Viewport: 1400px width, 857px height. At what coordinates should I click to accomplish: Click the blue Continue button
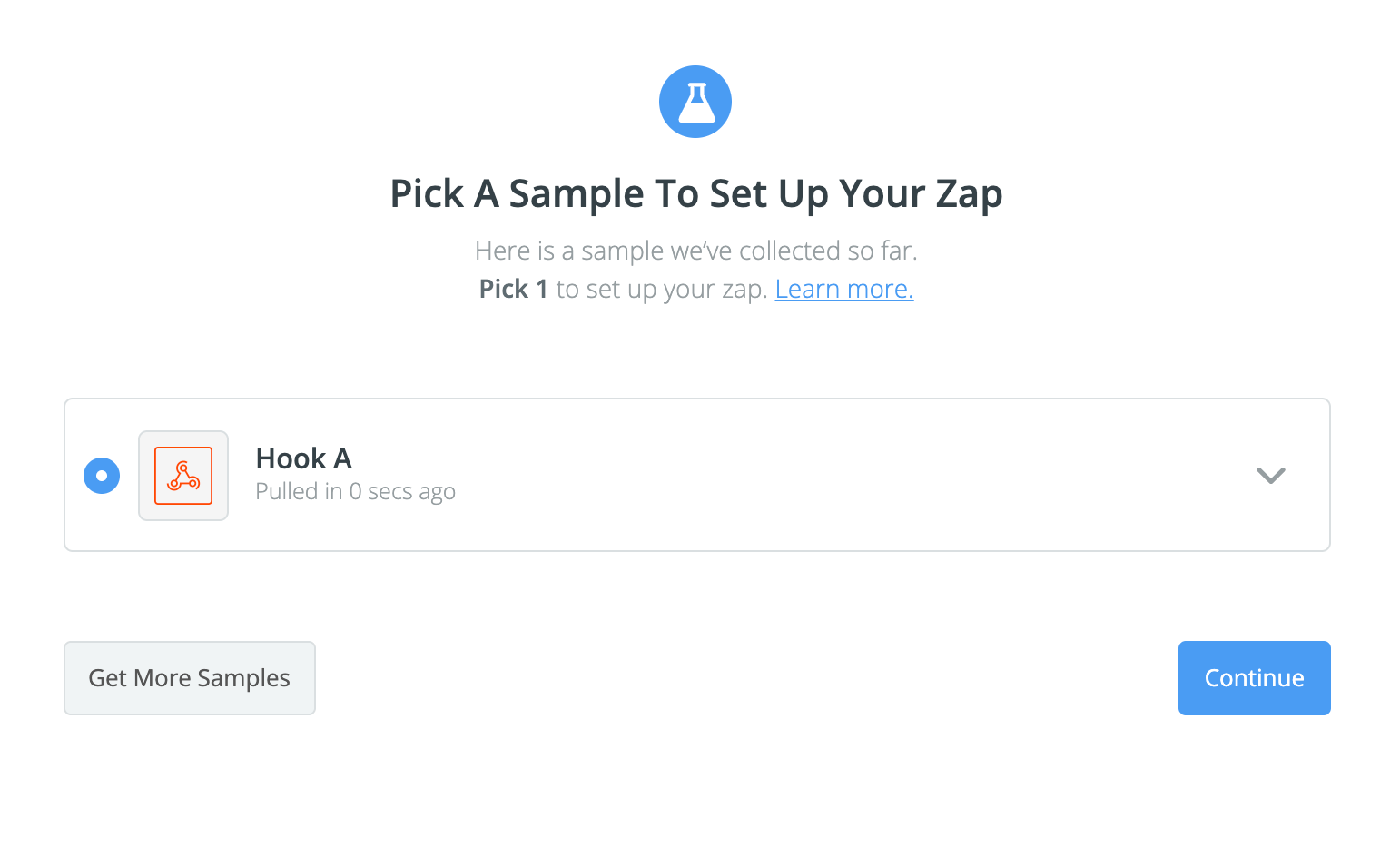pos(1254,678)
